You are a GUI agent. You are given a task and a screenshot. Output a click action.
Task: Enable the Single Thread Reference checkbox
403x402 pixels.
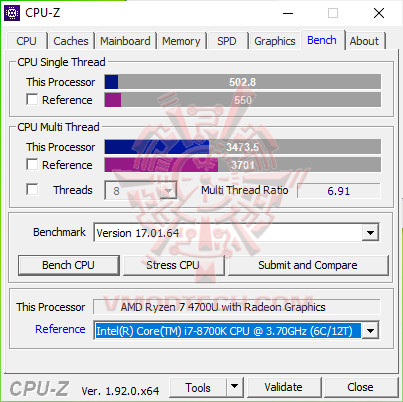pos(32,99)
